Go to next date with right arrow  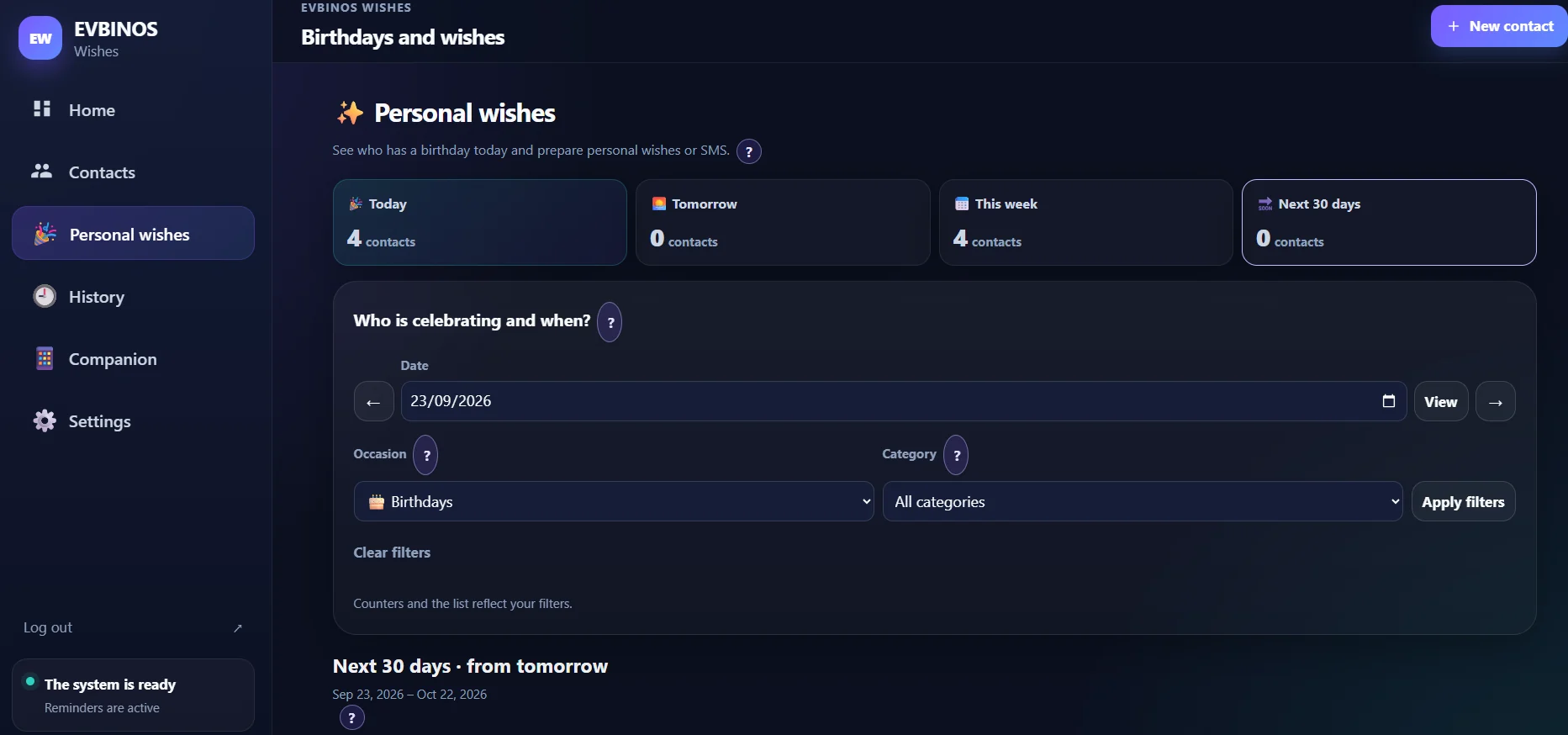click(1496, 401)
